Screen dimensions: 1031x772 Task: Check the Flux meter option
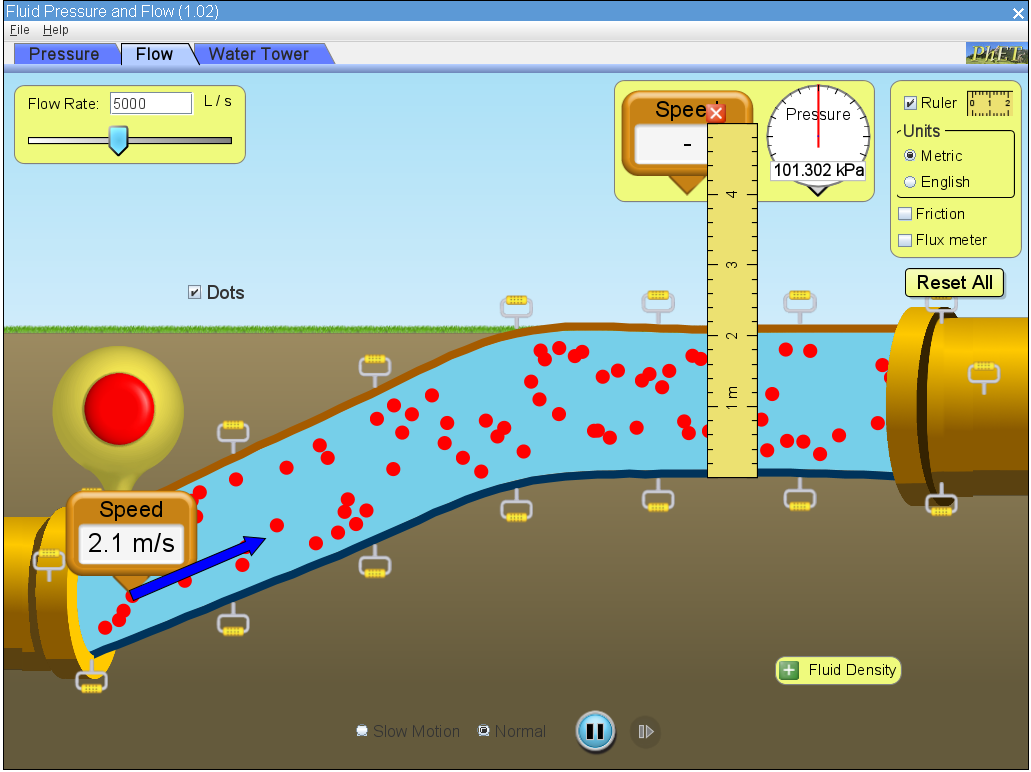904,239
